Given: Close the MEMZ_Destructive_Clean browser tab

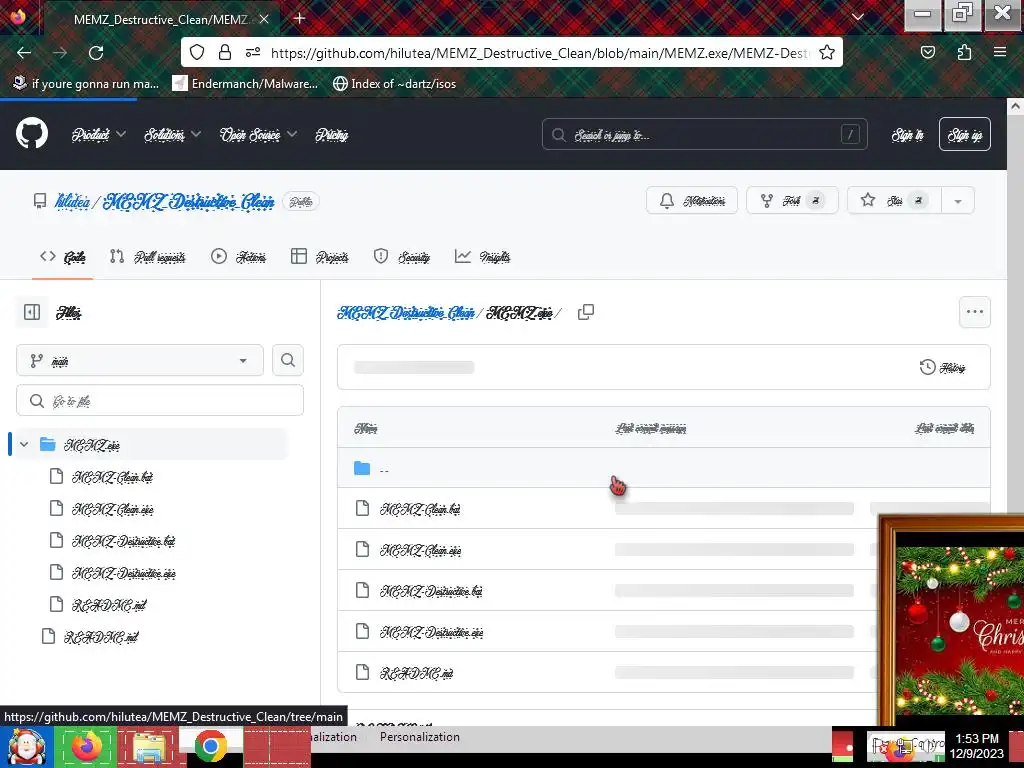Looking at the screenshot, I should point(264,19).
